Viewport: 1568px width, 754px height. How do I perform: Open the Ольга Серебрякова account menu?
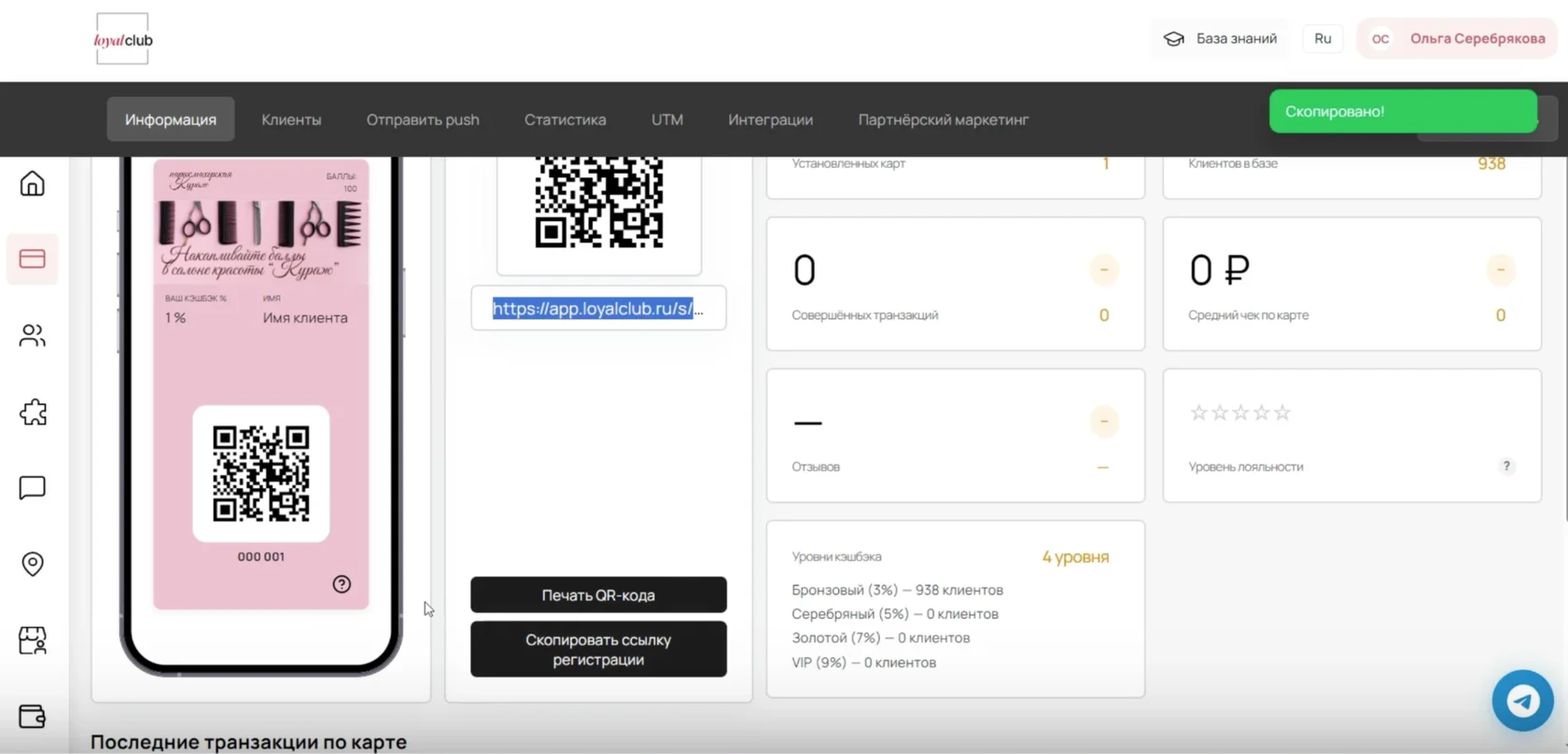click(1457, 38)
